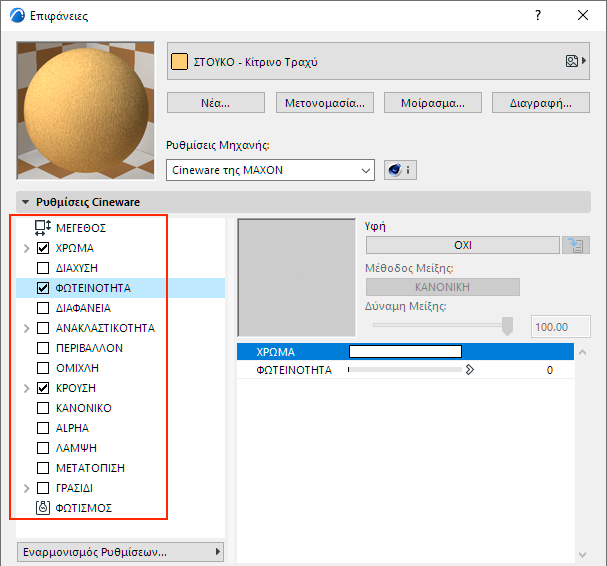Click the sphere material preview thumbnail

[x=86, y=111]
